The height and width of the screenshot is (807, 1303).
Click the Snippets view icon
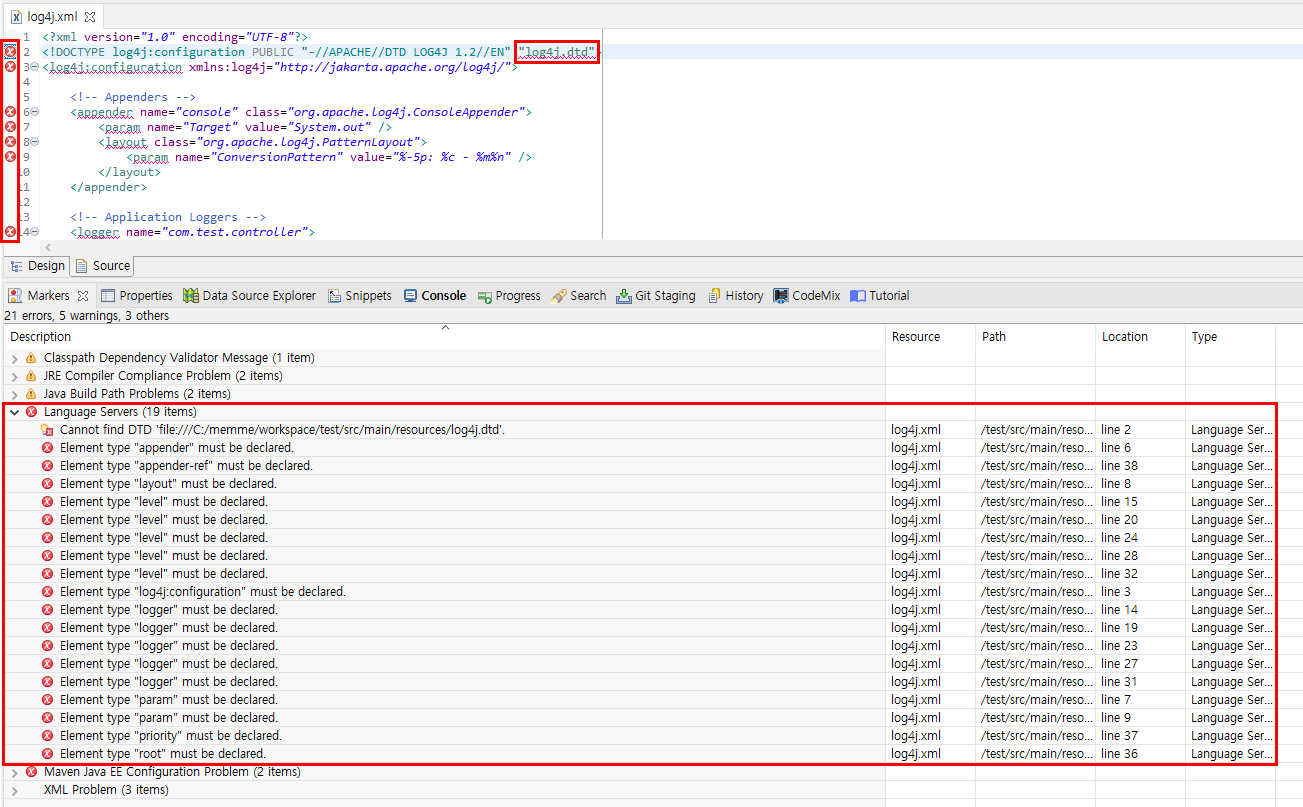pos(334,296)
